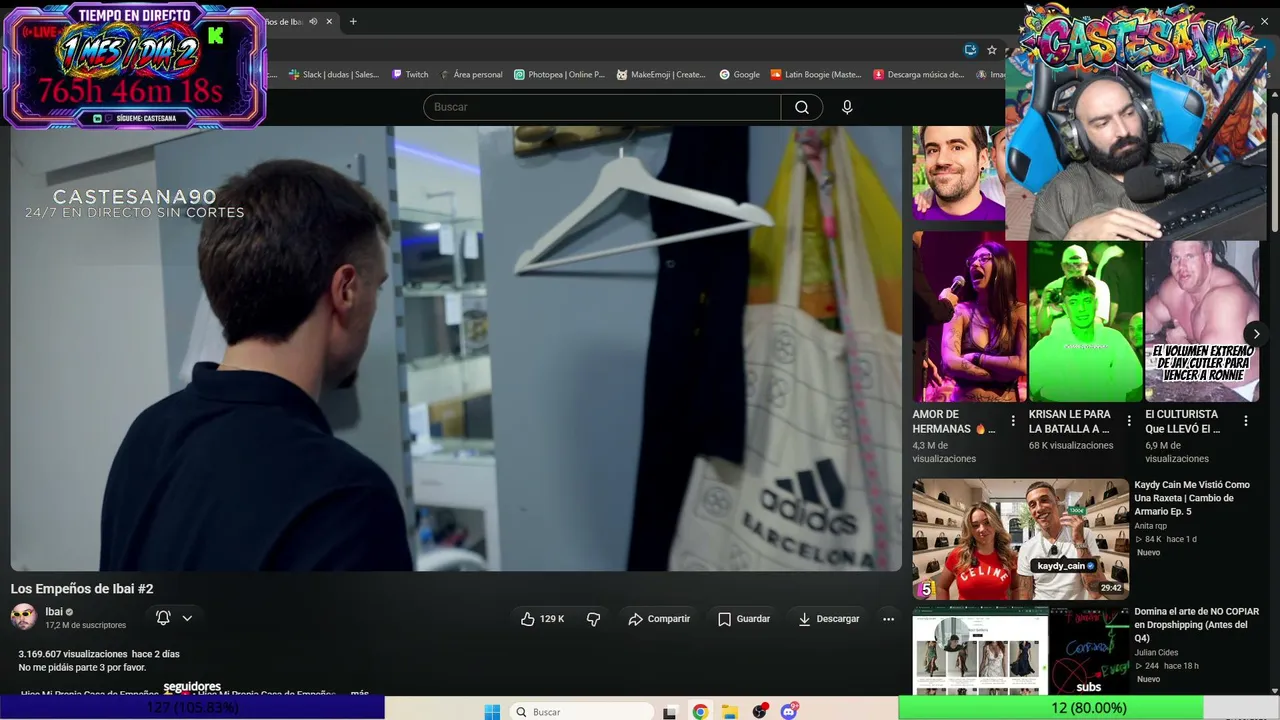Image resolution: width=1280 pixels, height=720 pixels.
Task: Open the Dropshipping video thumbnail
Action: 1021,650
